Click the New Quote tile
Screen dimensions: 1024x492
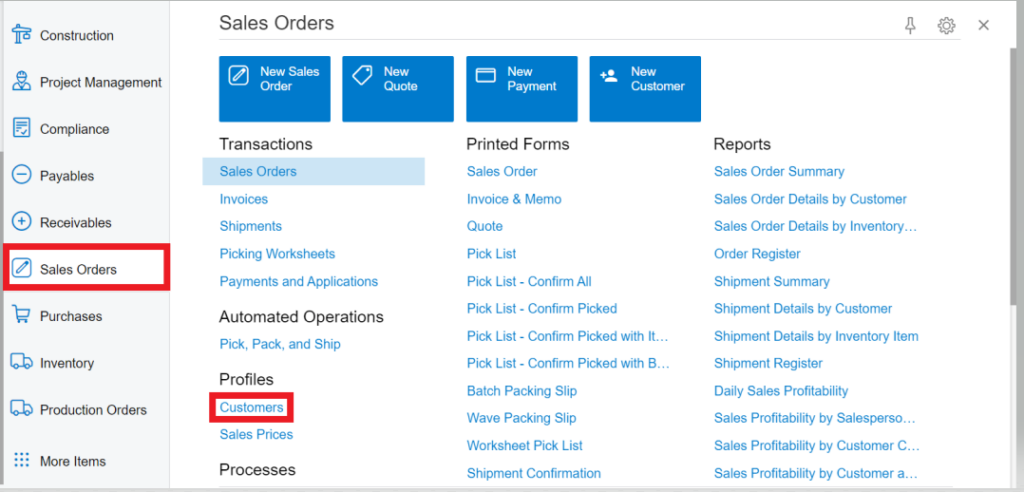coord(398,89)
